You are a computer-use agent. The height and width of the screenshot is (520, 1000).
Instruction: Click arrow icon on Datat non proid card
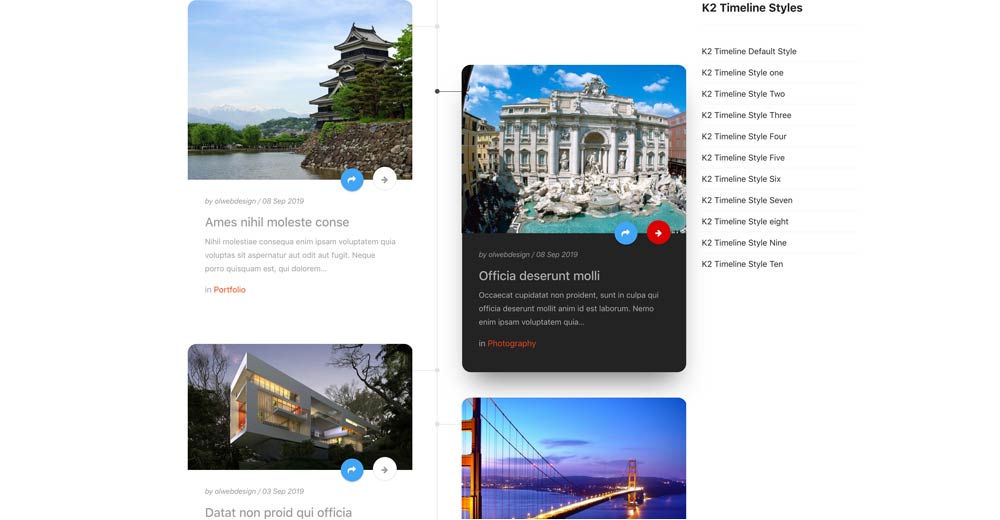coord(385,470)
